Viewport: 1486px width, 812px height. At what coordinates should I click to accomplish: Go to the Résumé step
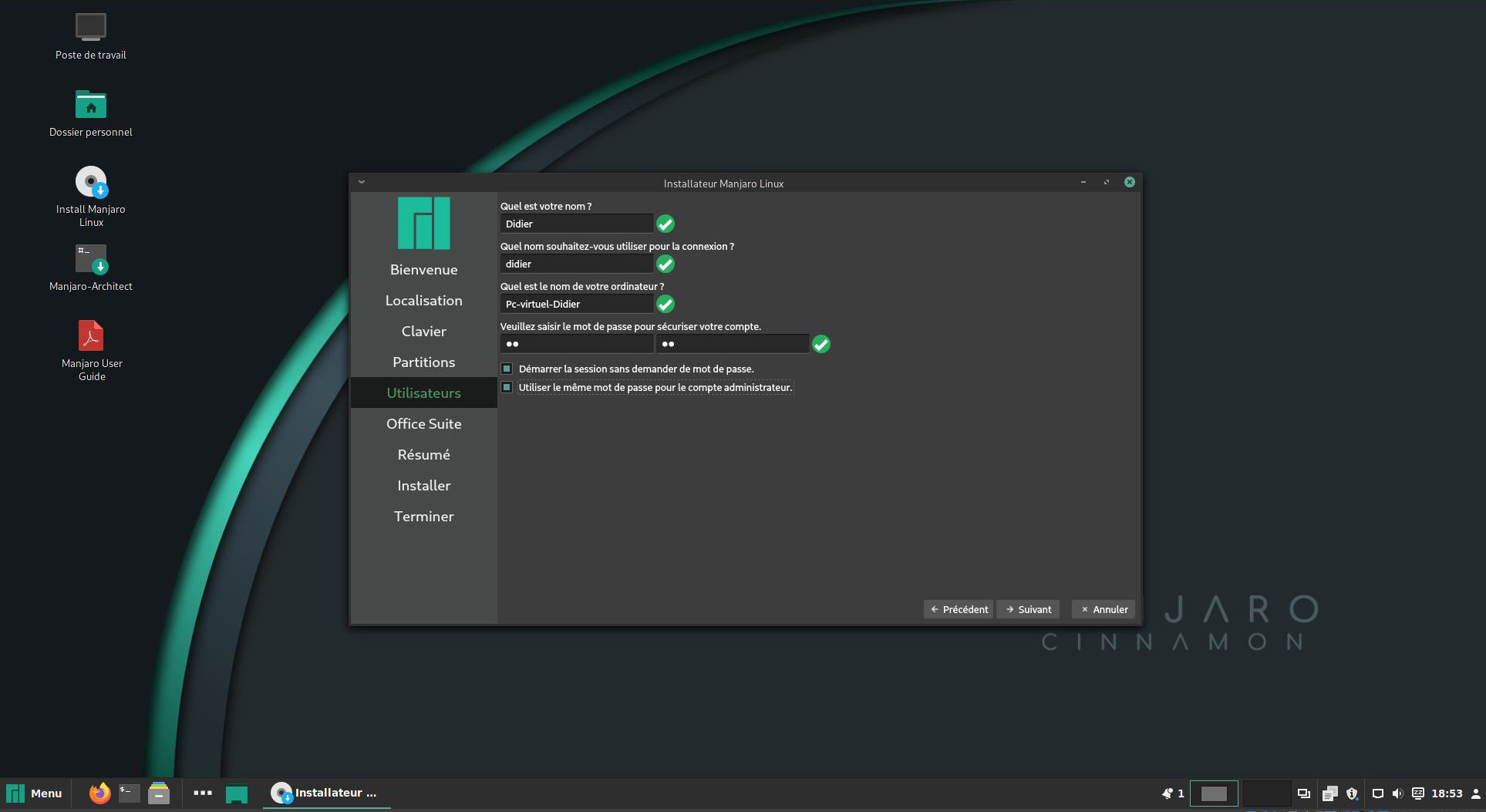pos(423,455)
